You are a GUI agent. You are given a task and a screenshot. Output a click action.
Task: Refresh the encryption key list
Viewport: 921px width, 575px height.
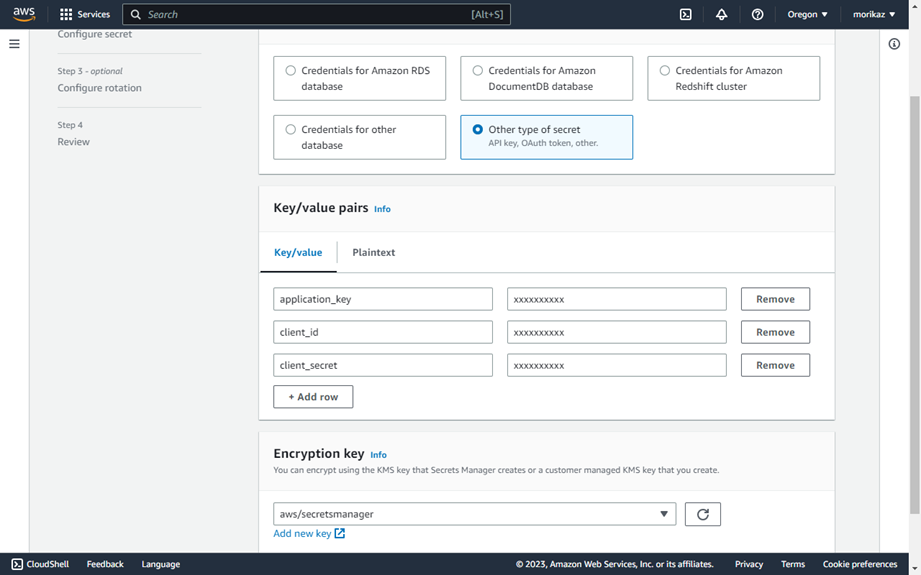(702, 514)
